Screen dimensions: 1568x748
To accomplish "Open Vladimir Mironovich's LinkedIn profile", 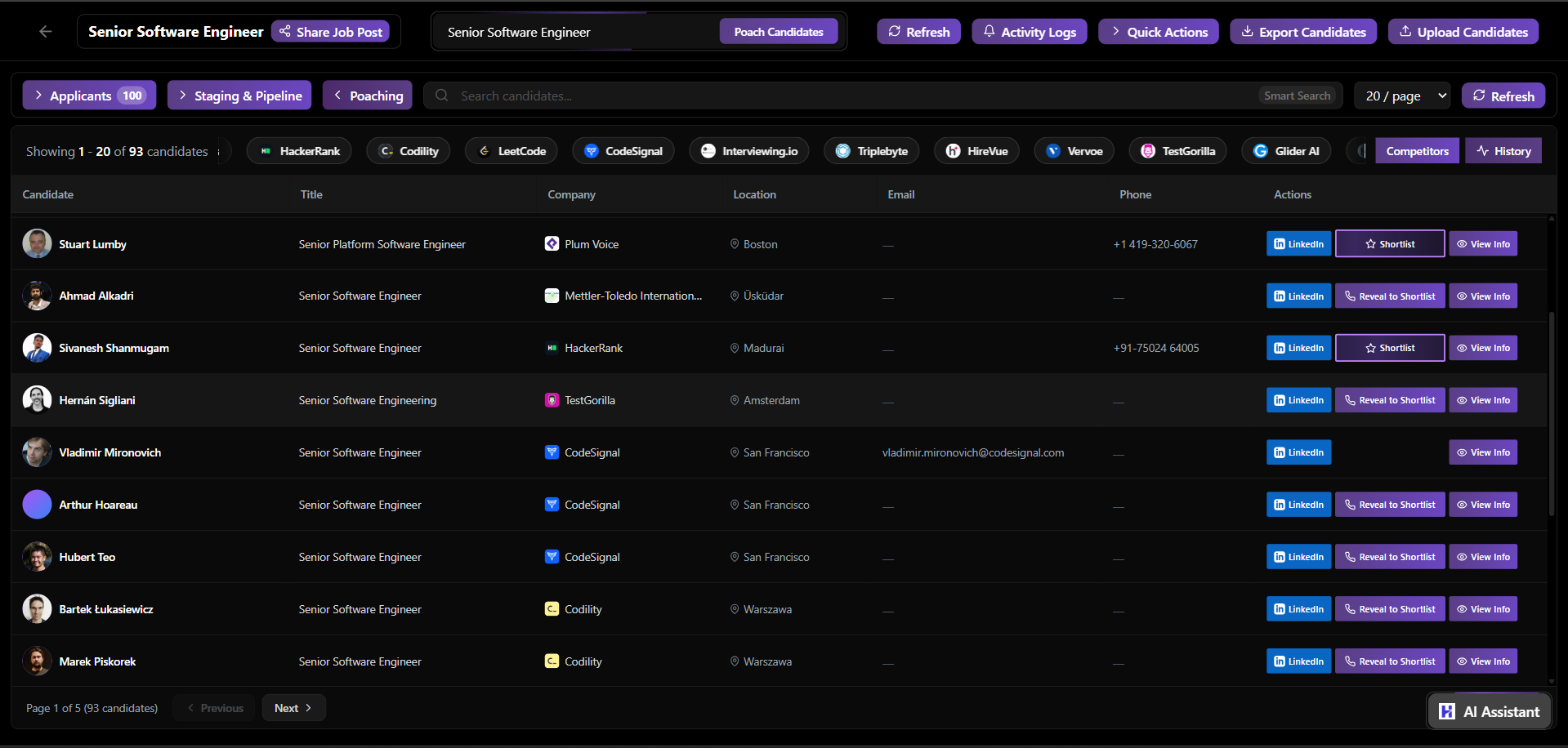I will (x=1298, y=452).
